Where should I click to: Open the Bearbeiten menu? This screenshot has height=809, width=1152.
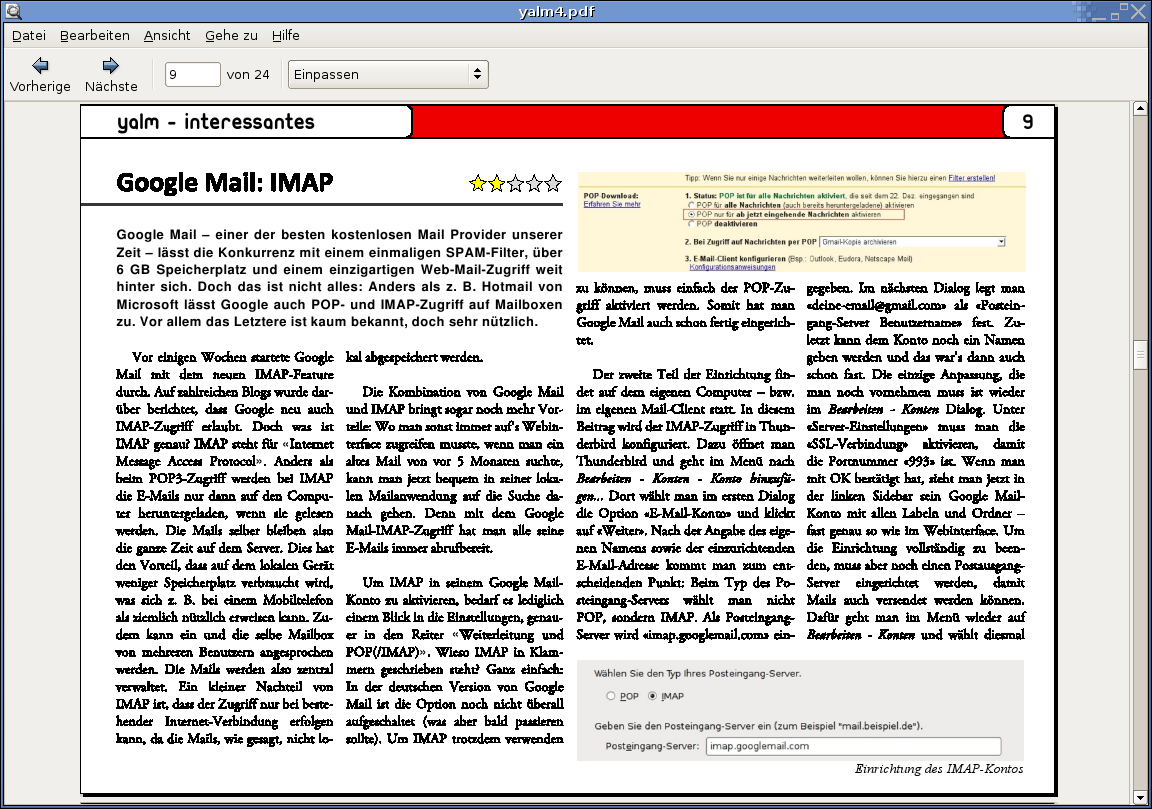point(95,35)
